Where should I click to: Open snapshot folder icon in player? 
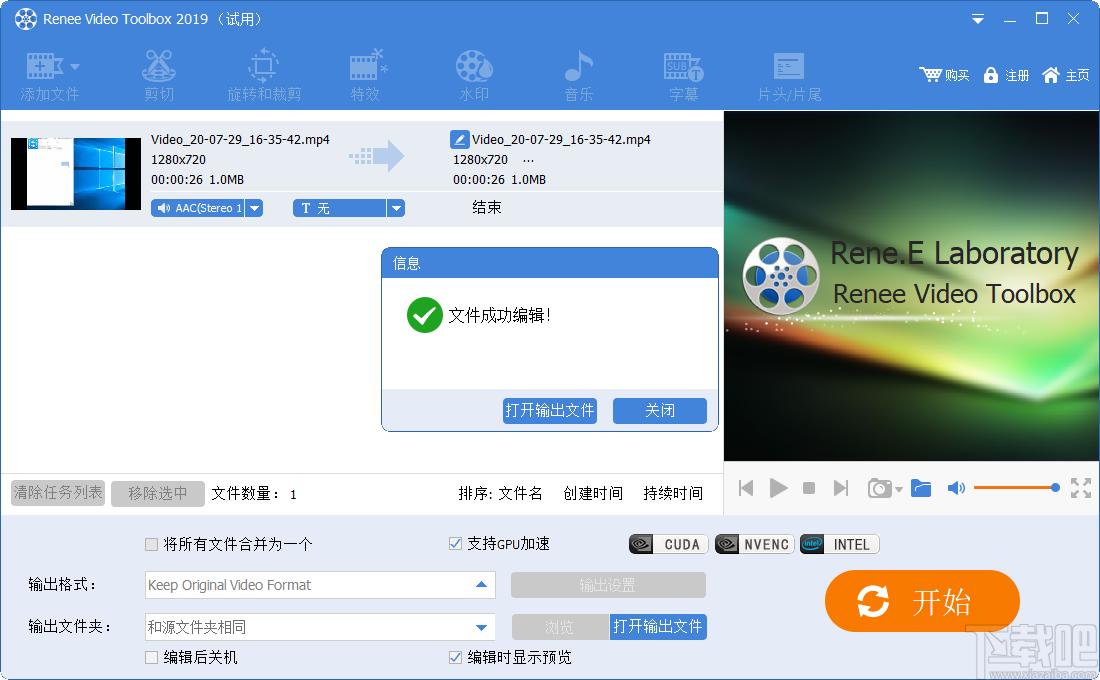coord(921,488)
